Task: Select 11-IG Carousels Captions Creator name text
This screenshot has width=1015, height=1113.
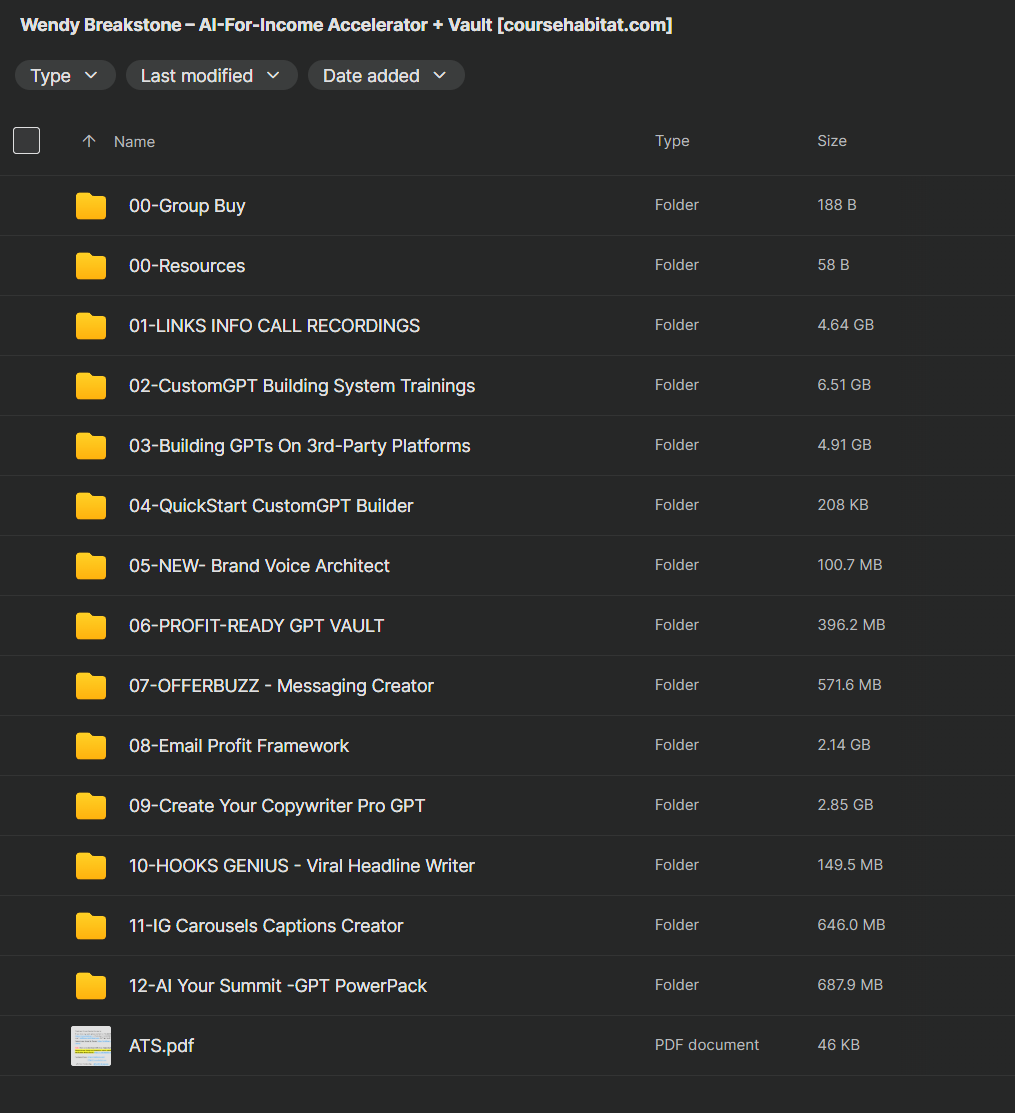Action: [x=265, y=926]
